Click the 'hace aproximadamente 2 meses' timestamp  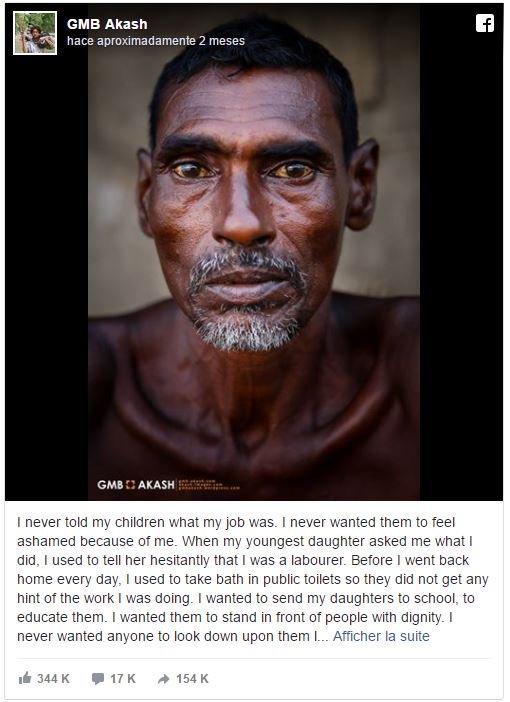point(156,41)
